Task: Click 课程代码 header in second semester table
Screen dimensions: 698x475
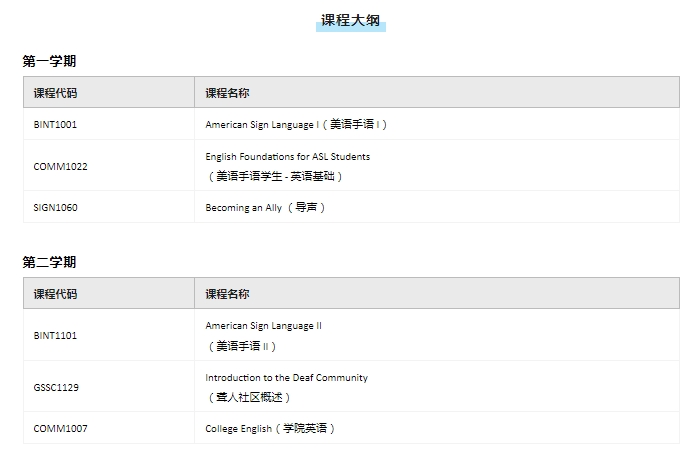Action: click(55, 294)
